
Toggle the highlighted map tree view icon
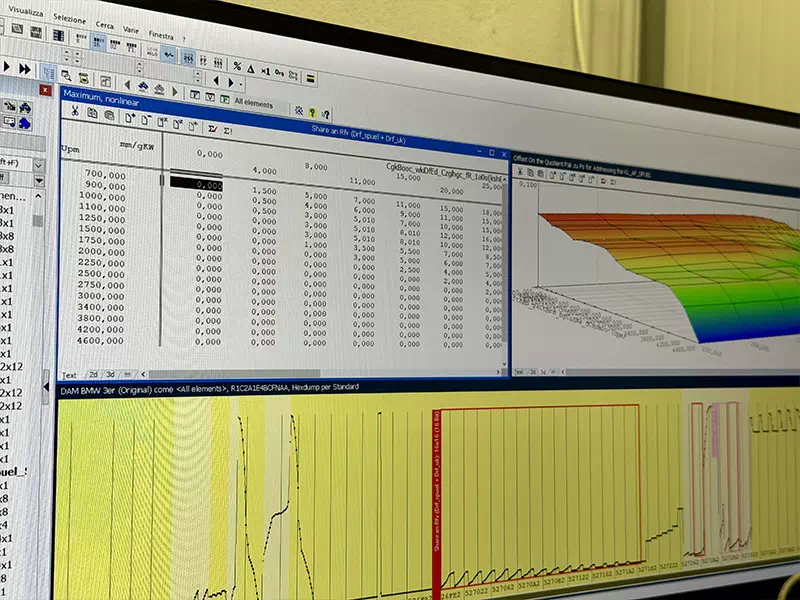[x=48, y=72]
